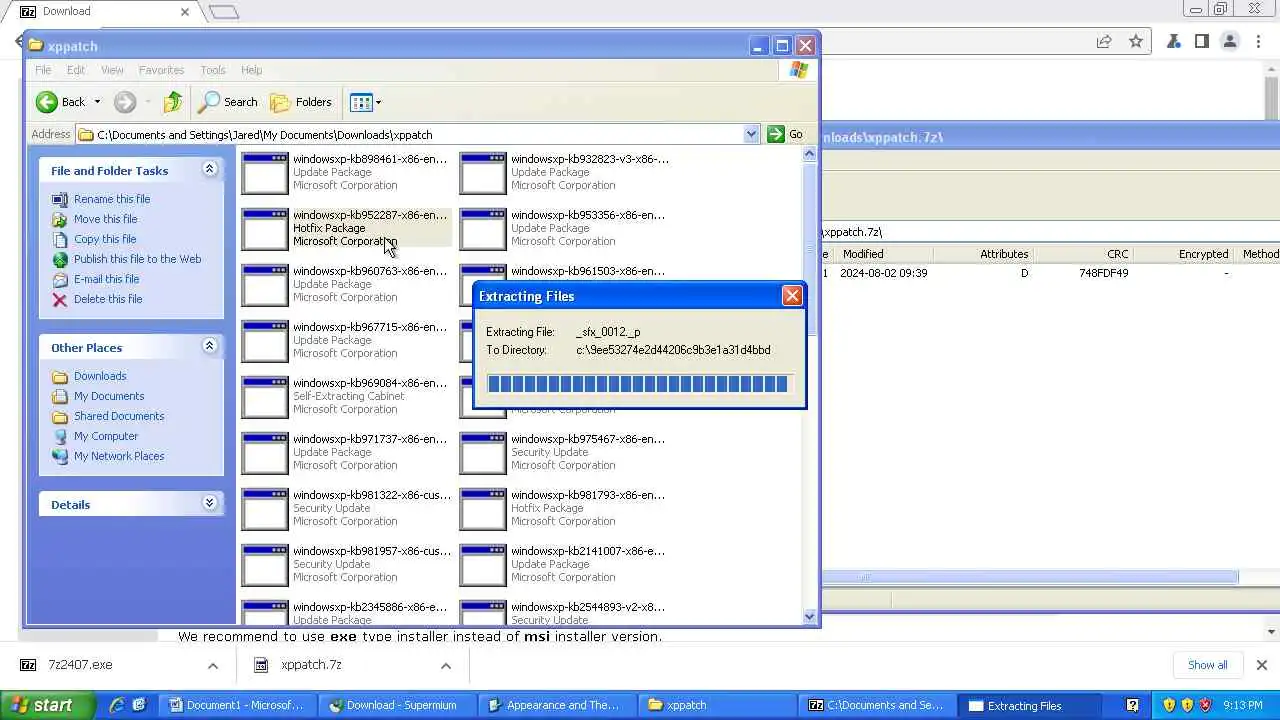Select windowsxp-kb932823-v3 file icon
Image resolution: width=1280 pixels, height=720 pixels.
click(483, 173)
